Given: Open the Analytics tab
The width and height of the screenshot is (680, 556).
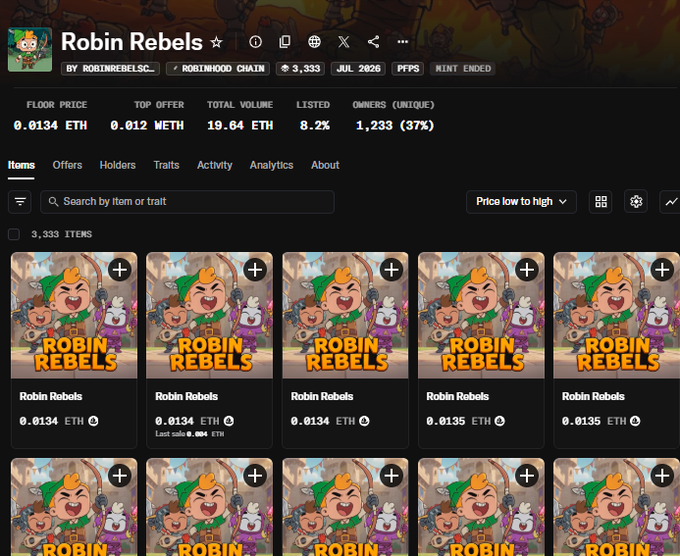Looking at the screenshot, I should [271, 165].
